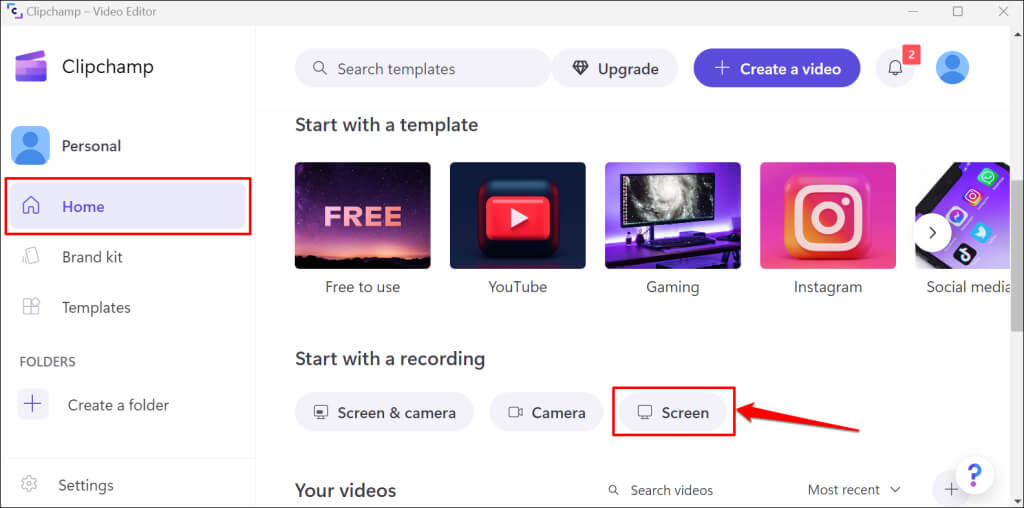Click the diamond Upgrade button
The image size is (1024, 508).
(615, 69)
